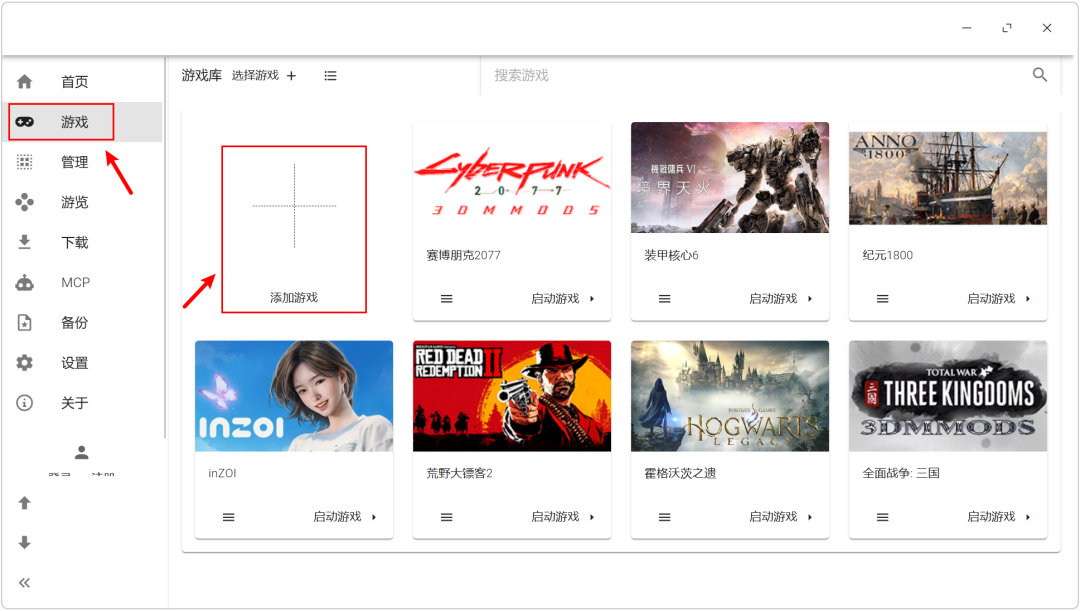Click the Red Dead Redemption II cover
Image resolution: width=1080 pixels, height=611 pixels.
coord(512,396)
